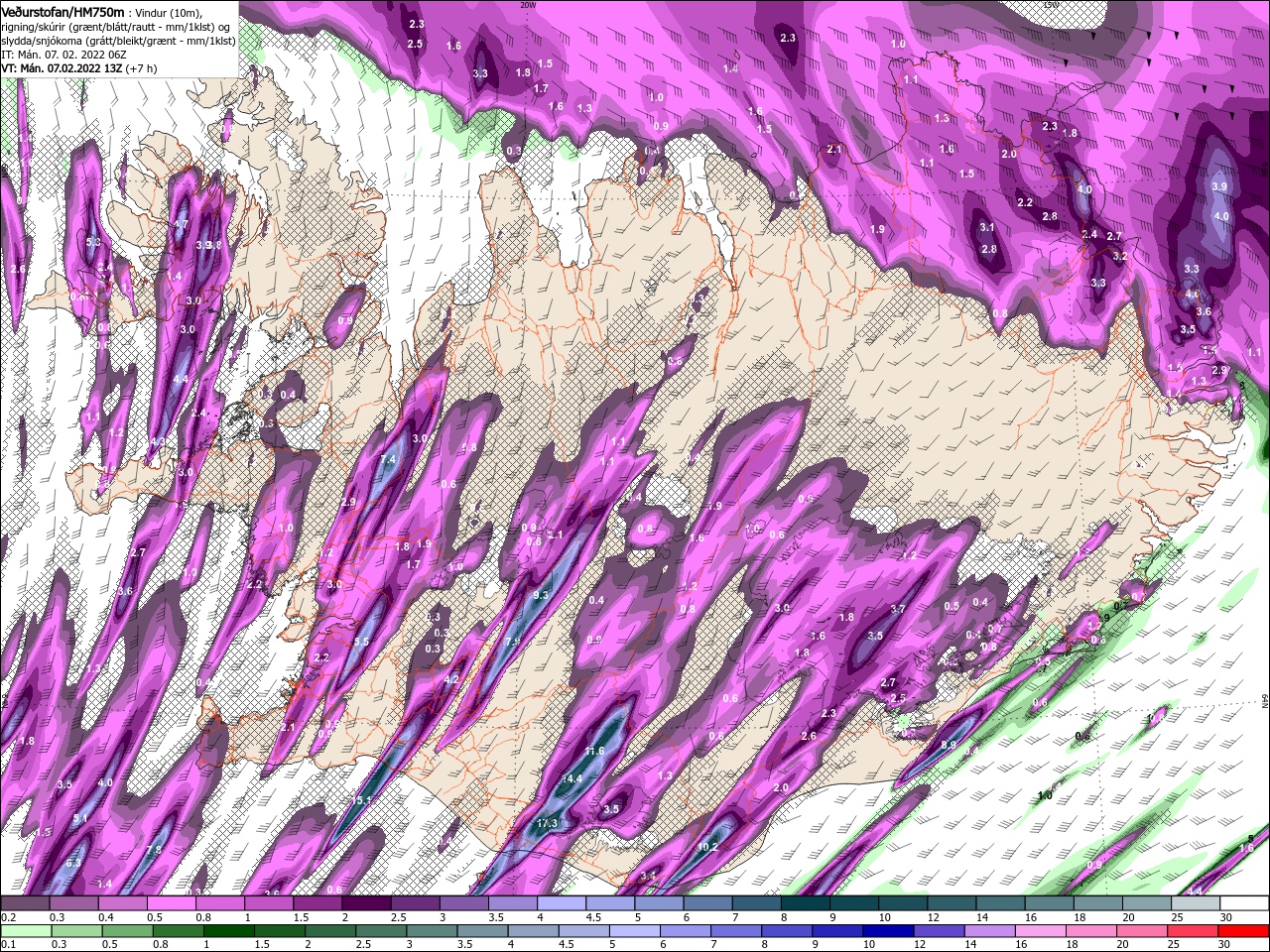1270x952 pixels.
Task: Click the 8.9 precipitation value near the south coast
Action: (948, 746)
